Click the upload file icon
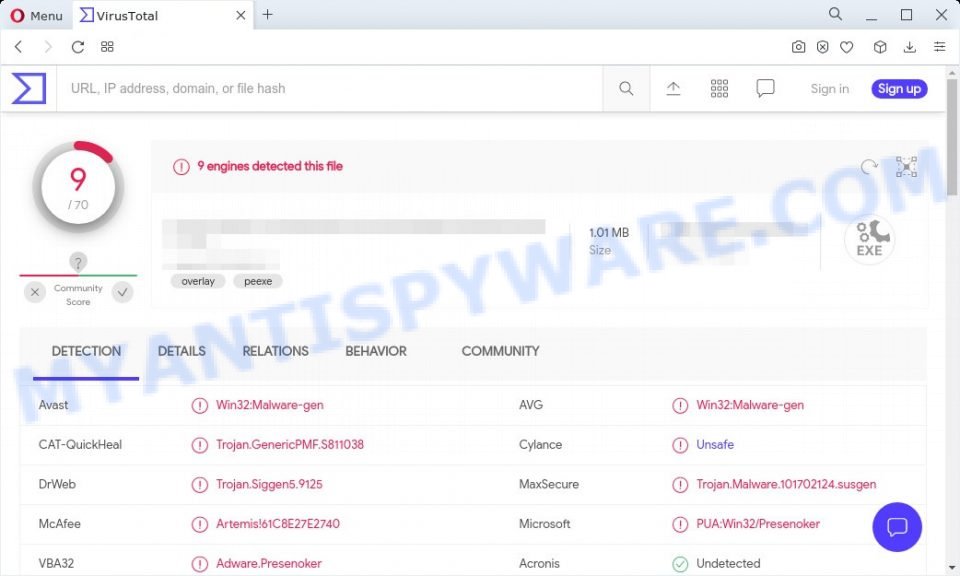 pos(673,89)
